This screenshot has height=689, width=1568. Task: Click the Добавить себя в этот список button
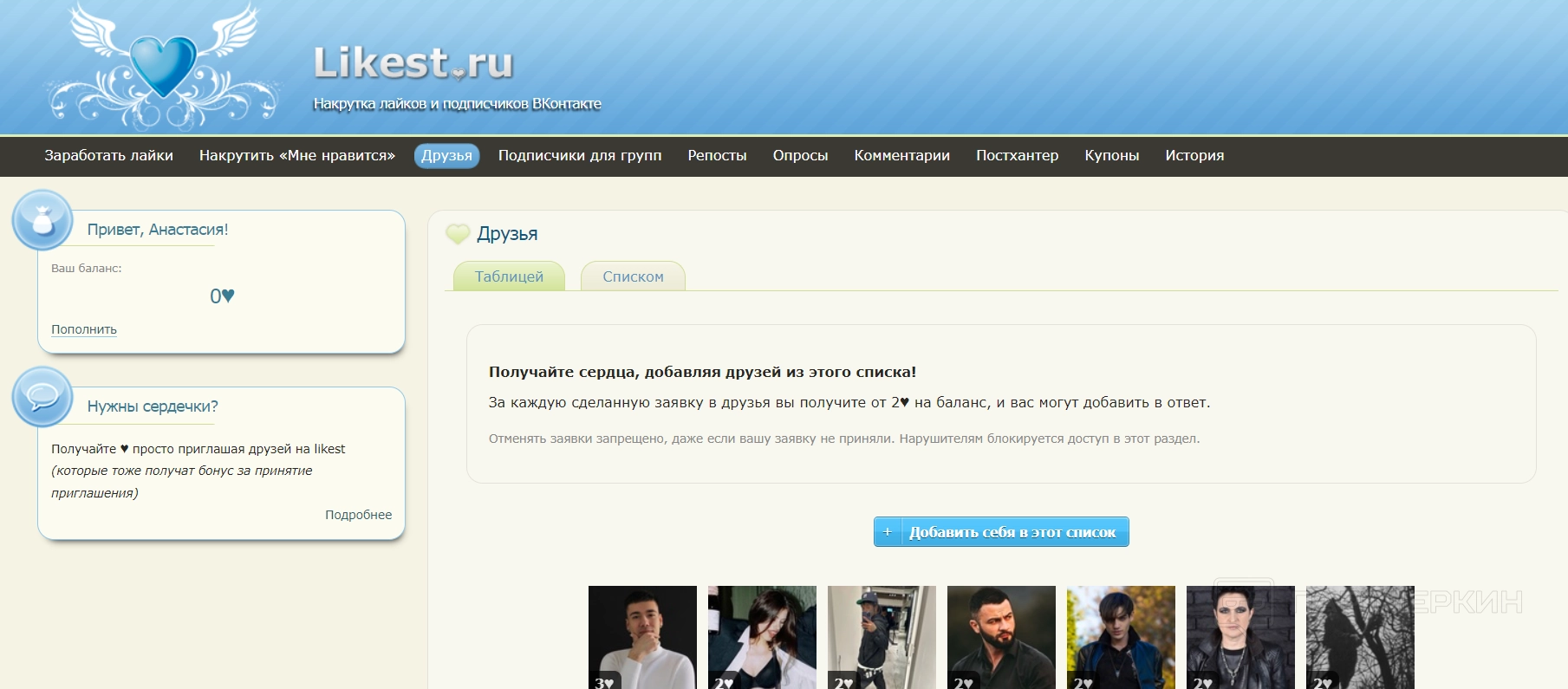click(x=1001, y=532)
